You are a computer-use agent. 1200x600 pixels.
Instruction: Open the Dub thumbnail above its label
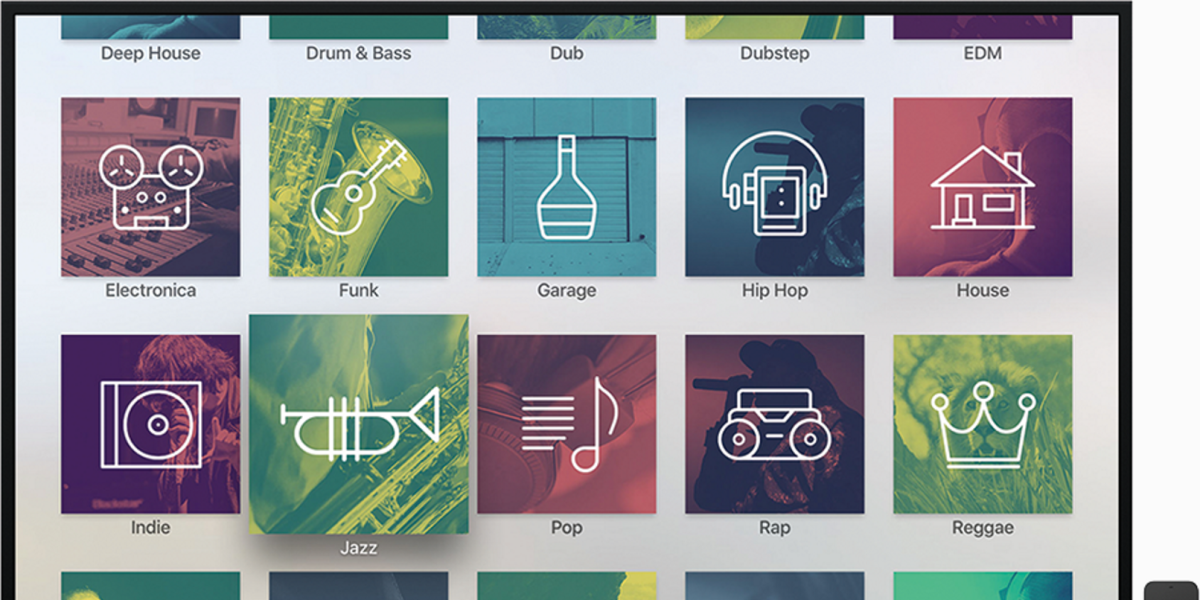pos(567,27)
